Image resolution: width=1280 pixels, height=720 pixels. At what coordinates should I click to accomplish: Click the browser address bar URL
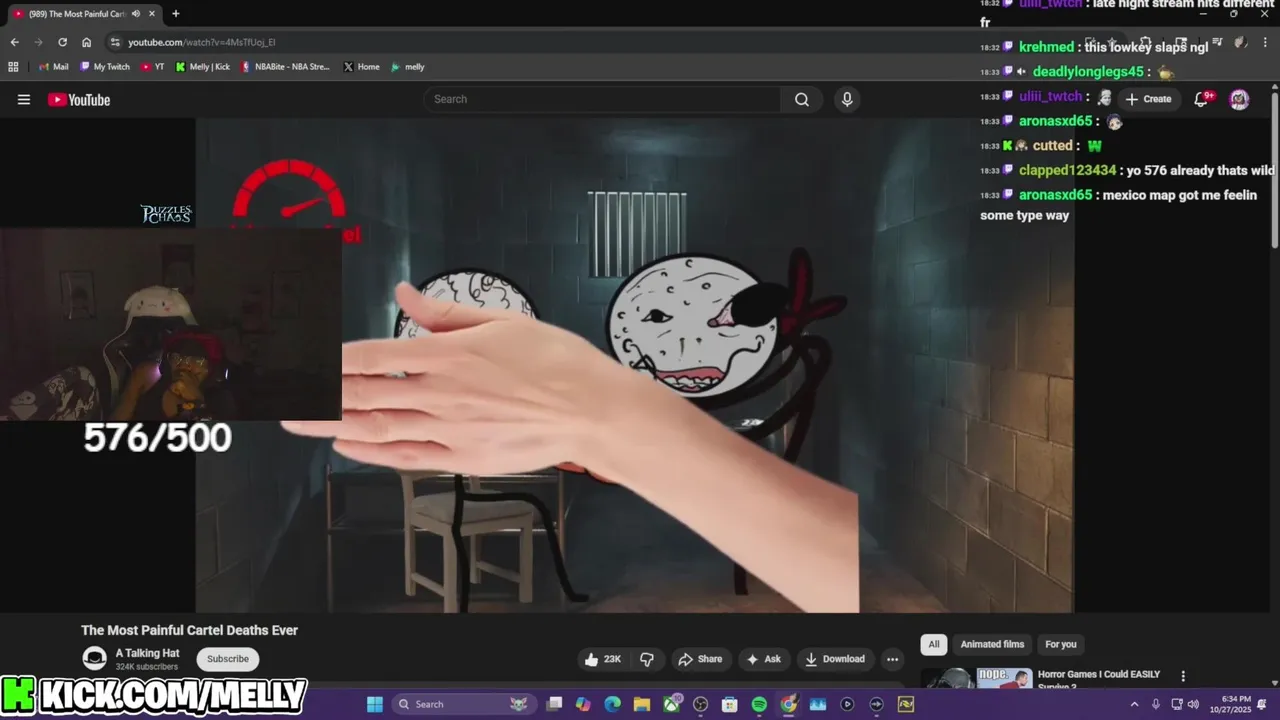coord(202,42)
